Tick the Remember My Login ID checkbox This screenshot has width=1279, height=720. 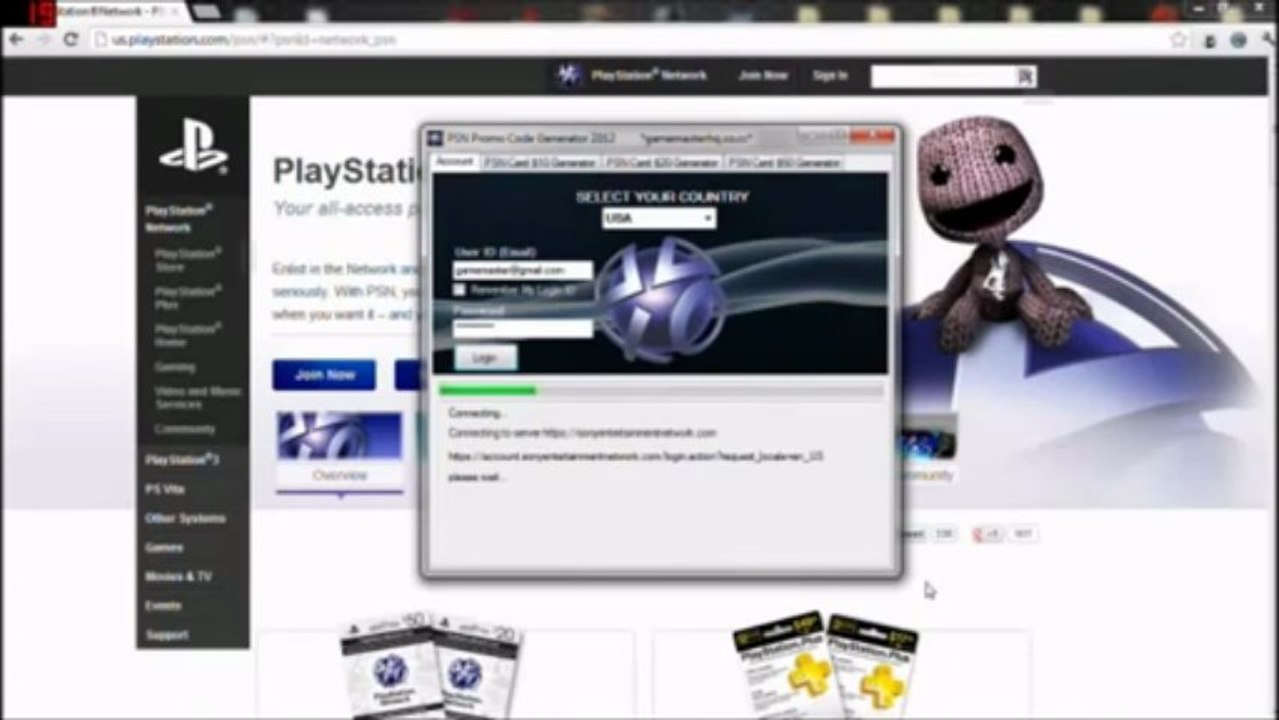coord(459,289)
